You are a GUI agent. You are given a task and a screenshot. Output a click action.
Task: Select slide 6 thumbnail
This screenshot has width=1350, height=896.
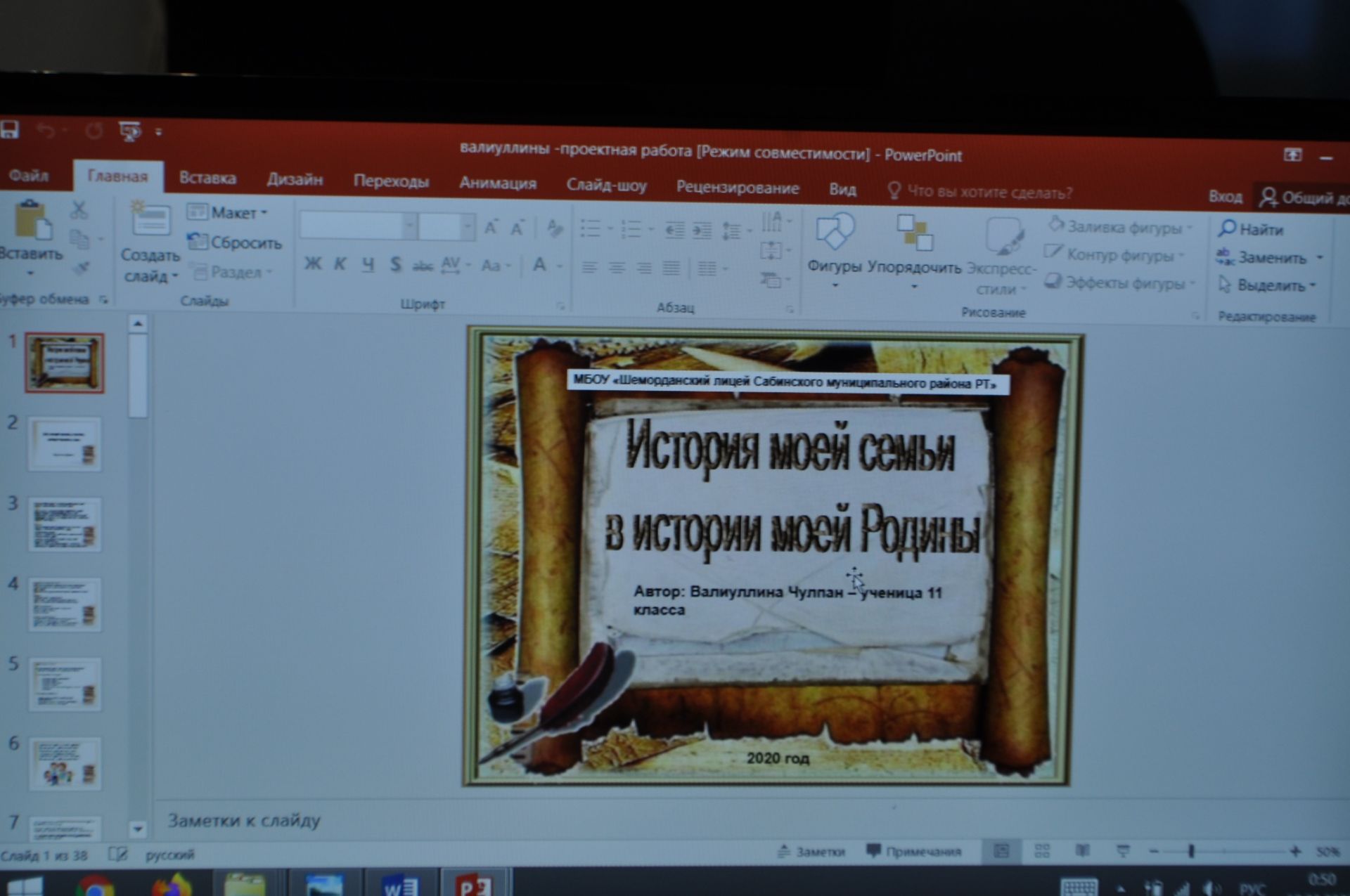click(x=65, y=763)
